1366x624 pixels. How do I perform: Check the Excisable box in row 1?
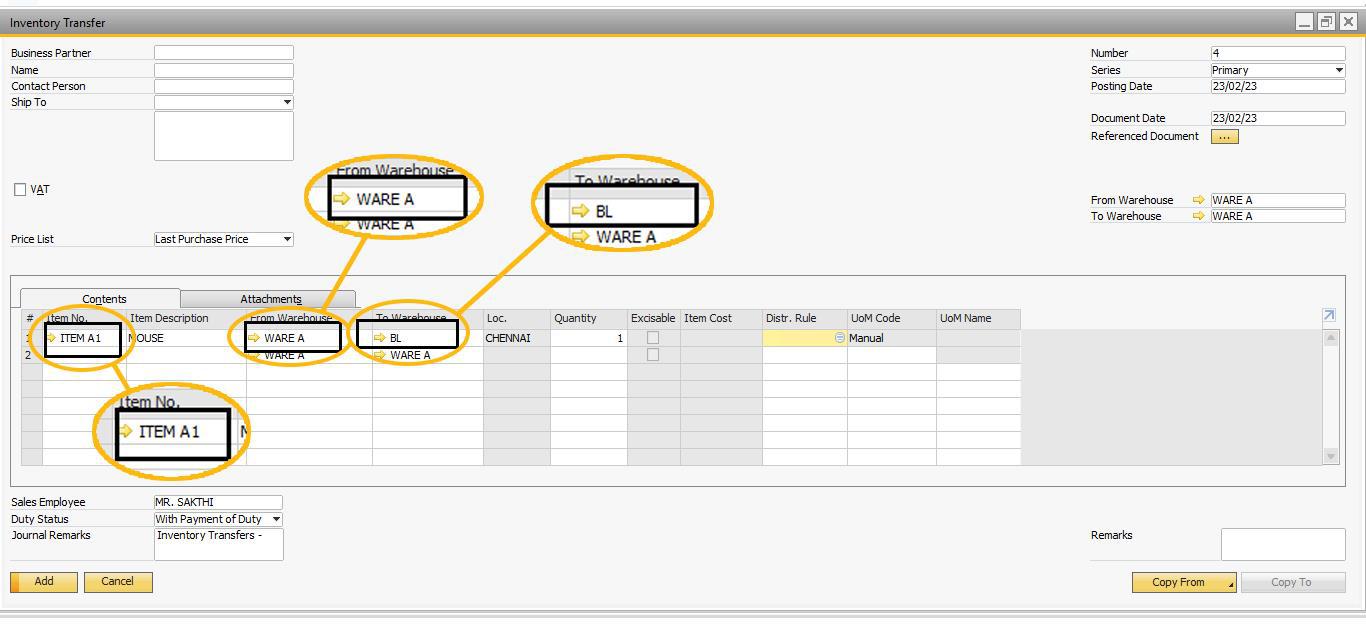point(653,338)
